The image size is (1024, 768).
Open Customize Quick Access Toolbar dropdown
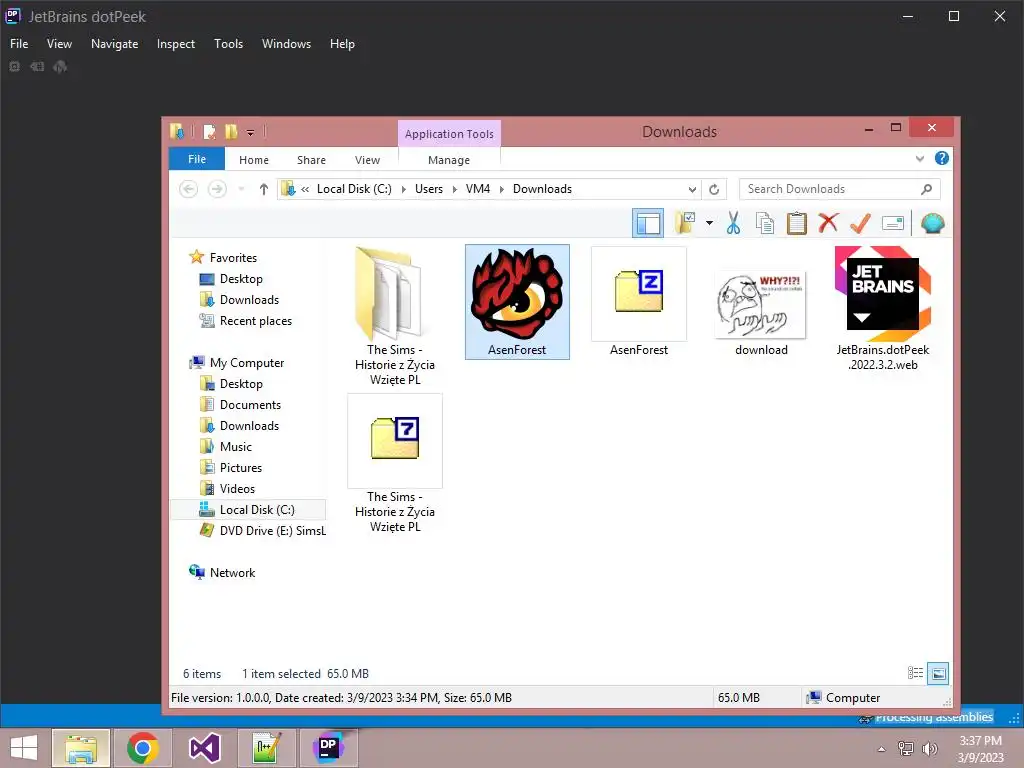pos(250,133)
